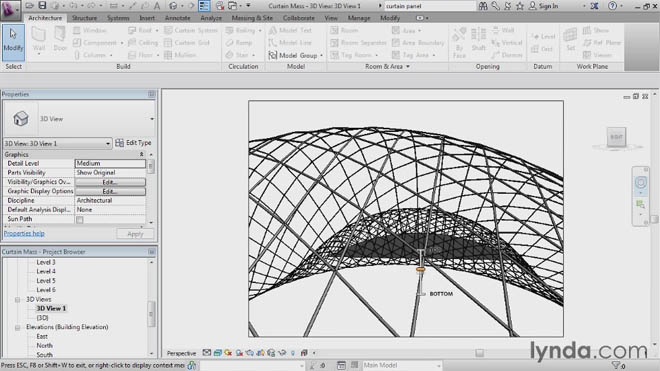660x371 pixels.
Task: Click the Wall tool icon
Action: click(x=39, y=40)
